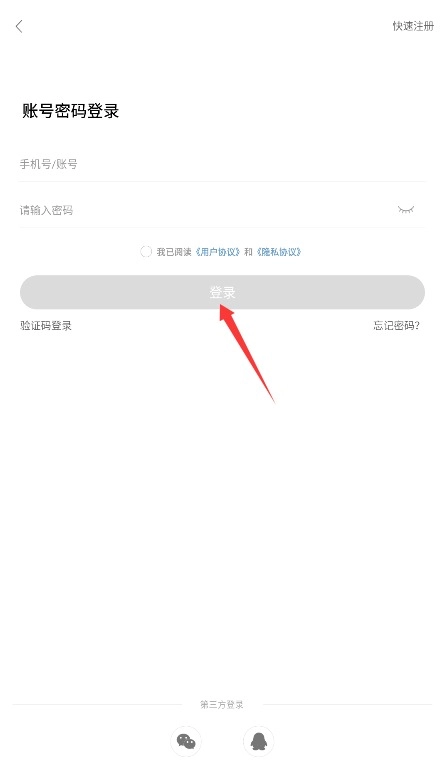Open the 《隐私协议》 link
This screenshot has width=444, height=778.
[279, 252]
